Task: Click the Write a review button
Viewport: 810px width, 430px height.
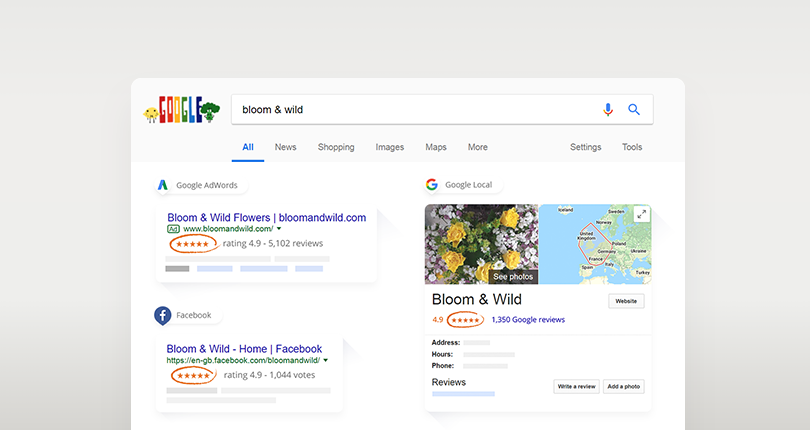Action: click(x=577, y=387)
